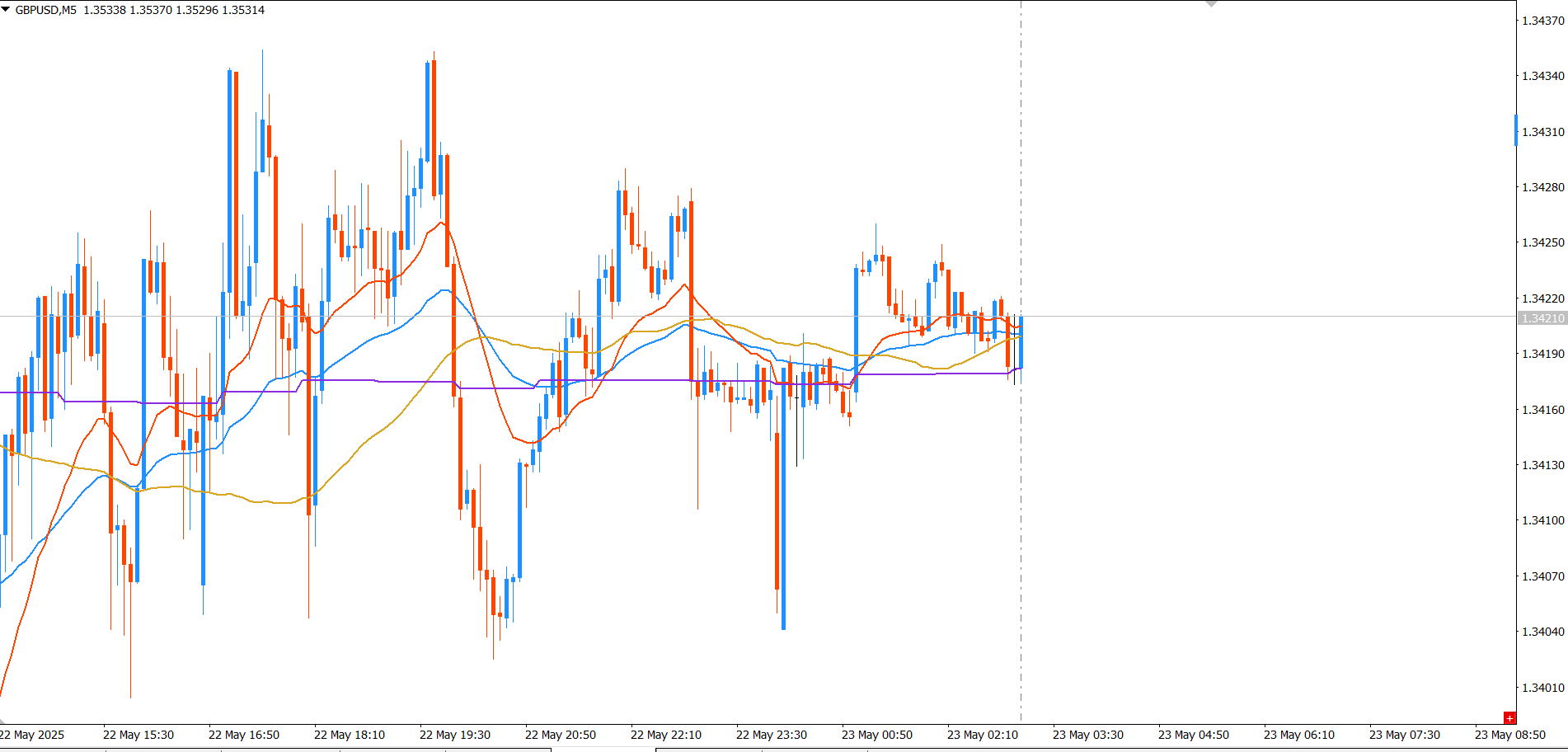Click the 22 May 15:30 time label
The width and height of the screenshot is (1568, 752).
[x=138, y=735]
